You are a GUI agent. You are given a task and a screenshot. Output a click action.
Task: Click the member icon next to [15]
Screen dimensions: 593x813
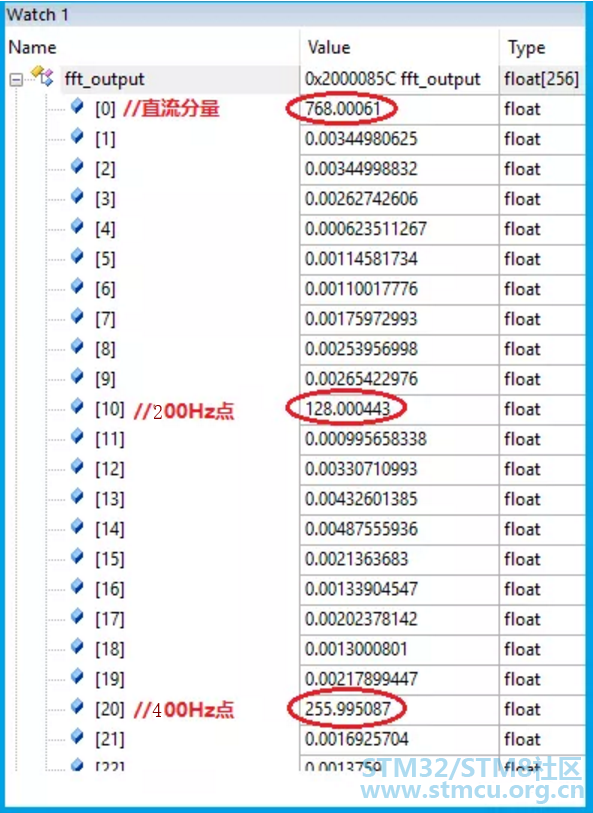coord(77,556)
